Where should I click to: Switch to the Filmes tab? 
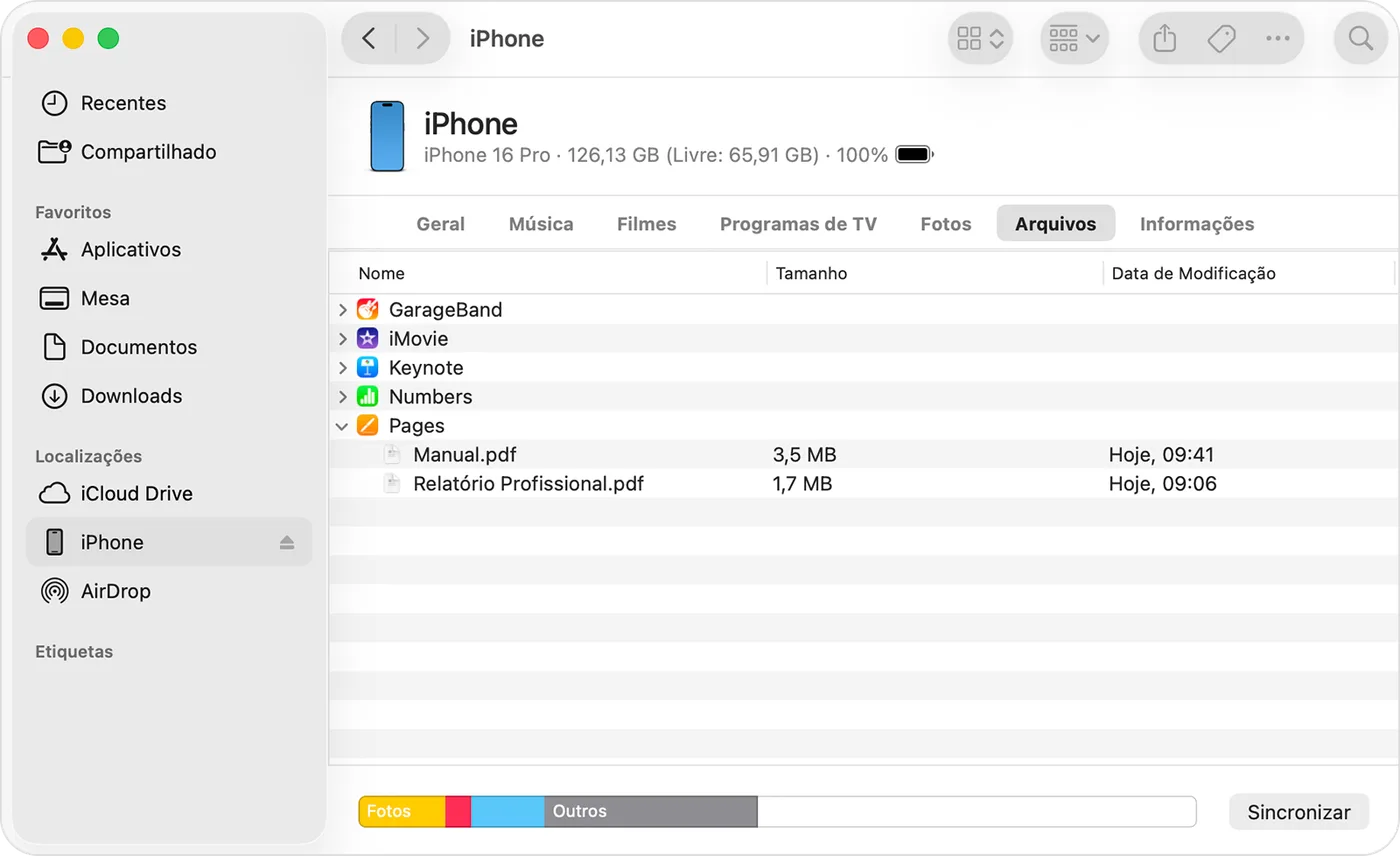646,224
